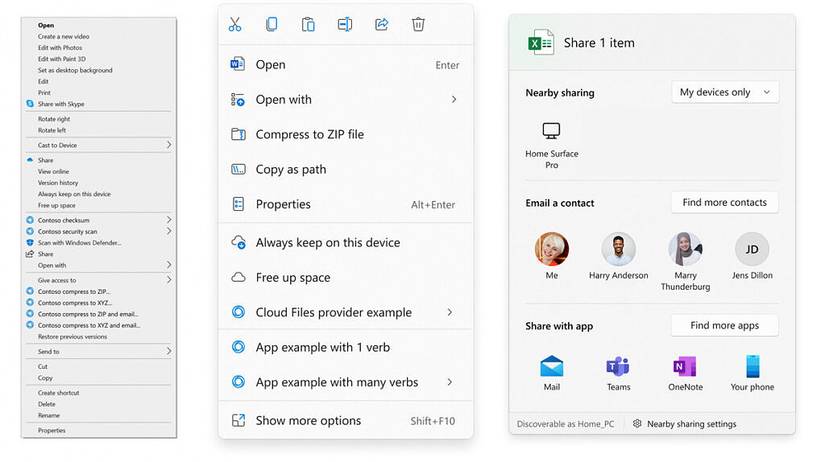Choose Delete in the old context menu

click(46, 404)
